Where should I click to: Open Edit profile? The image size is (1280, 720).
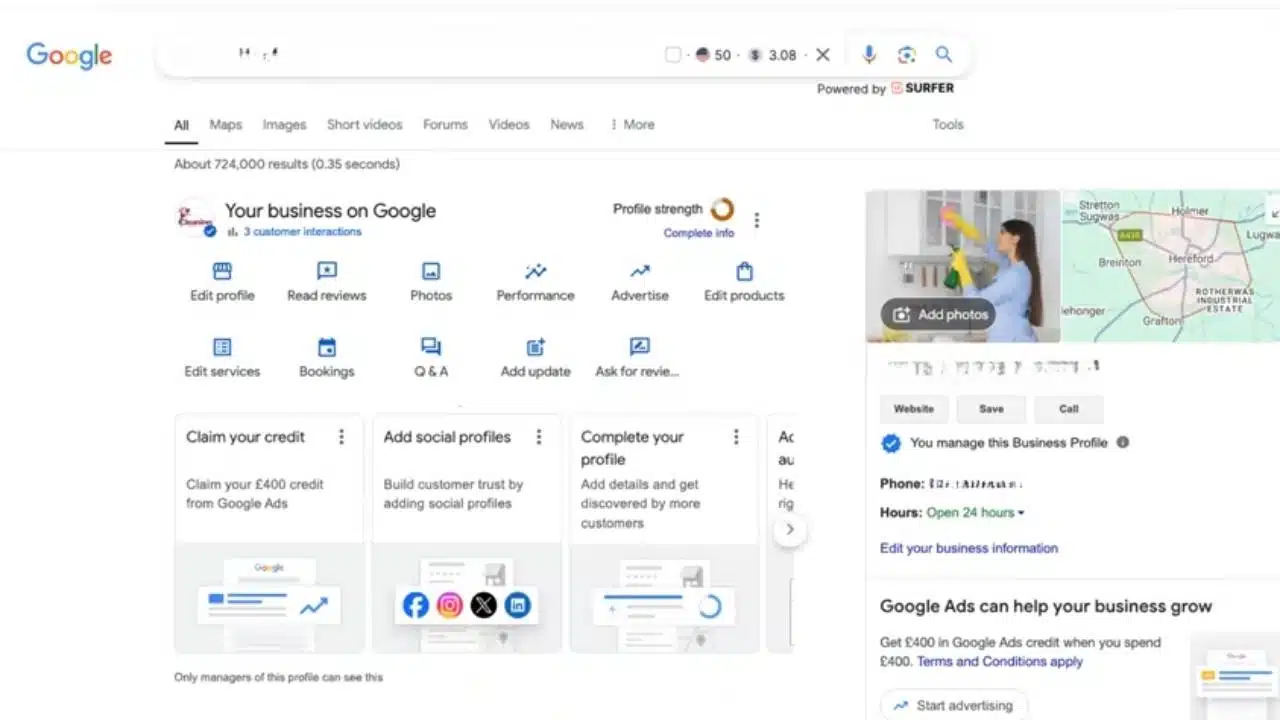click(x=222, y=282)
